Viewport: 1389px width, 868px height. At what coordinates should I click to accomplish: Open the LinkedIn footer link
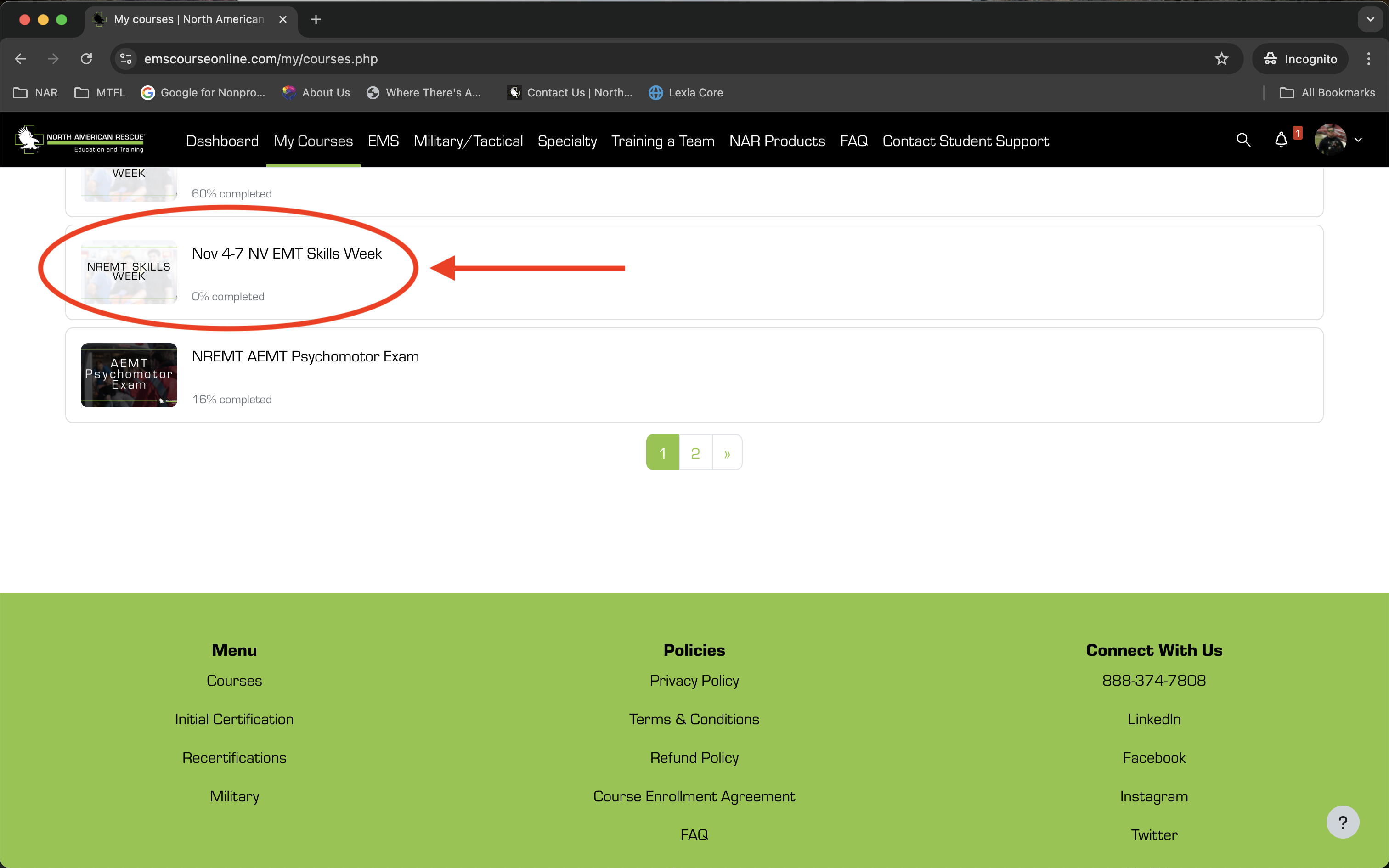1154,719
